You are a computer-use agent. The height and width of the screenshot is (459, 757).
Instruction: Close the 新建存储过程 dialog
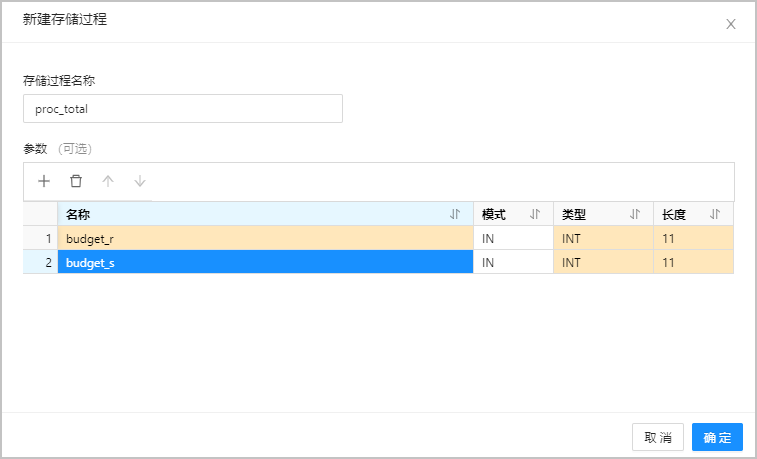tap(731, 24)
